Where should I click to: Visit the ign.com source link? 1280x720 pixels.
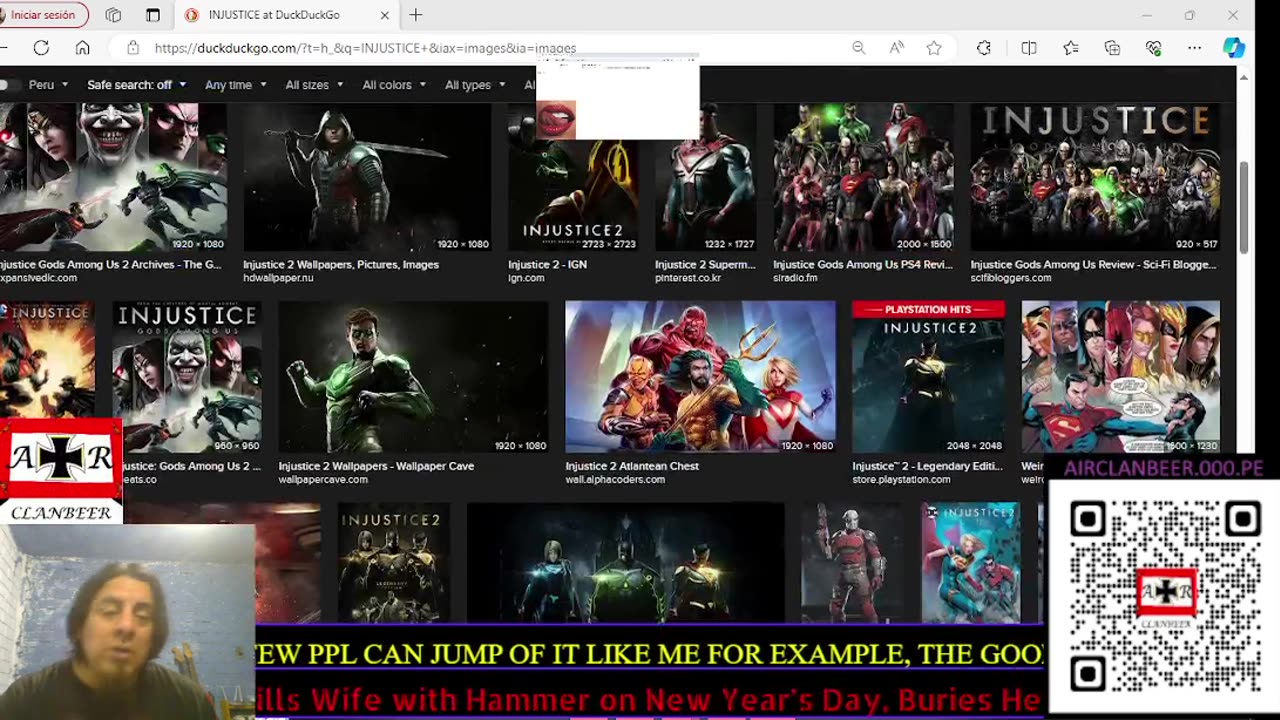(526, 278)
